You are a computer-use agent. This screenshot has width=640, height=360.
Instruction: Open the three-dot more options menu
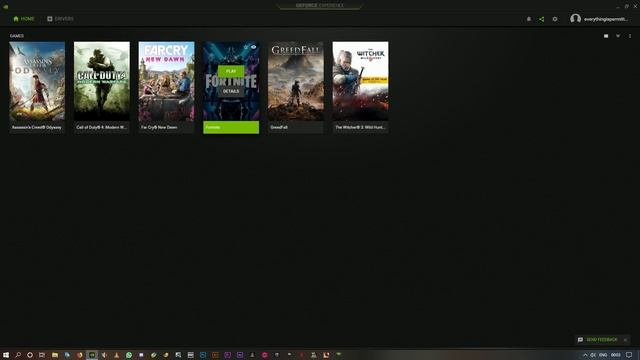[x=630, y=36]
